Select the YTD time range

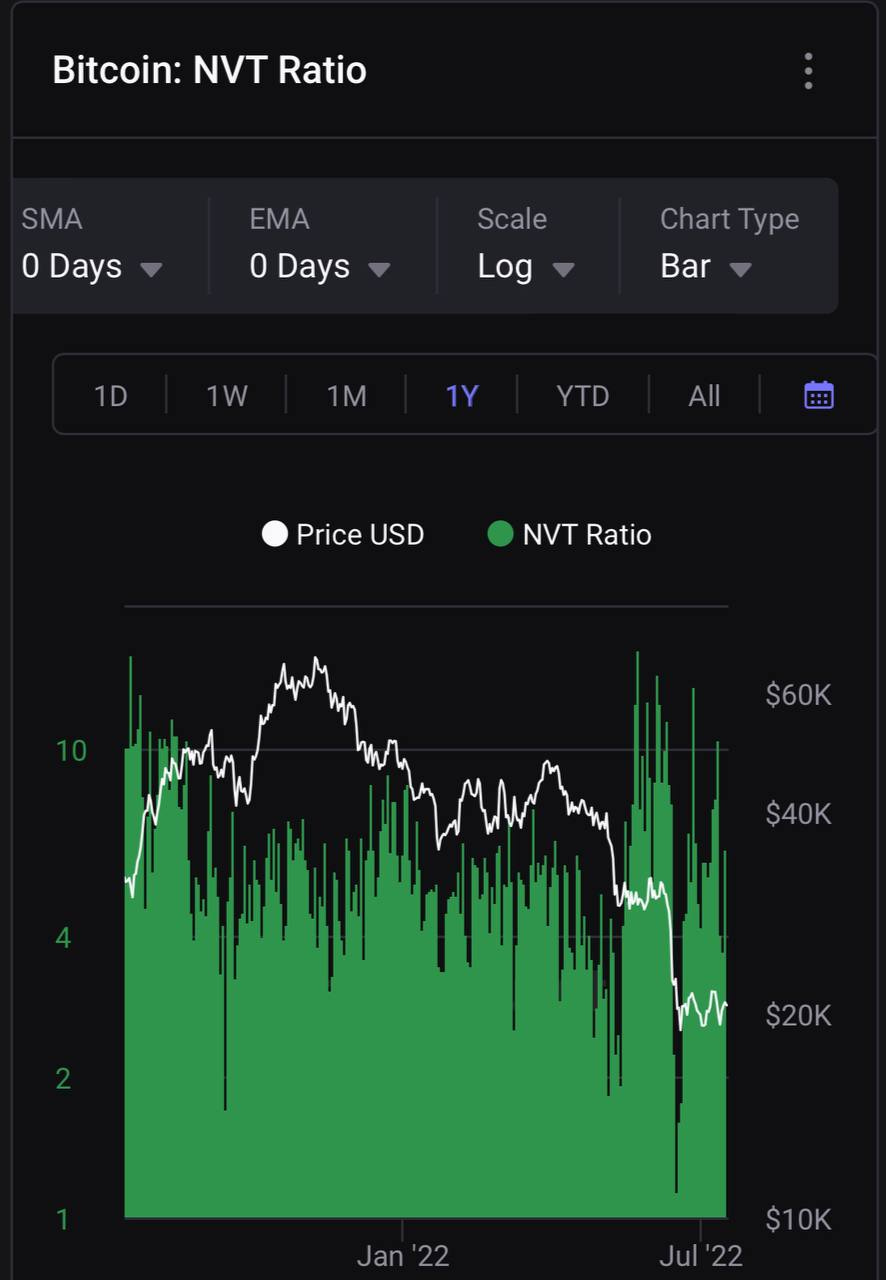click(583, 396)
